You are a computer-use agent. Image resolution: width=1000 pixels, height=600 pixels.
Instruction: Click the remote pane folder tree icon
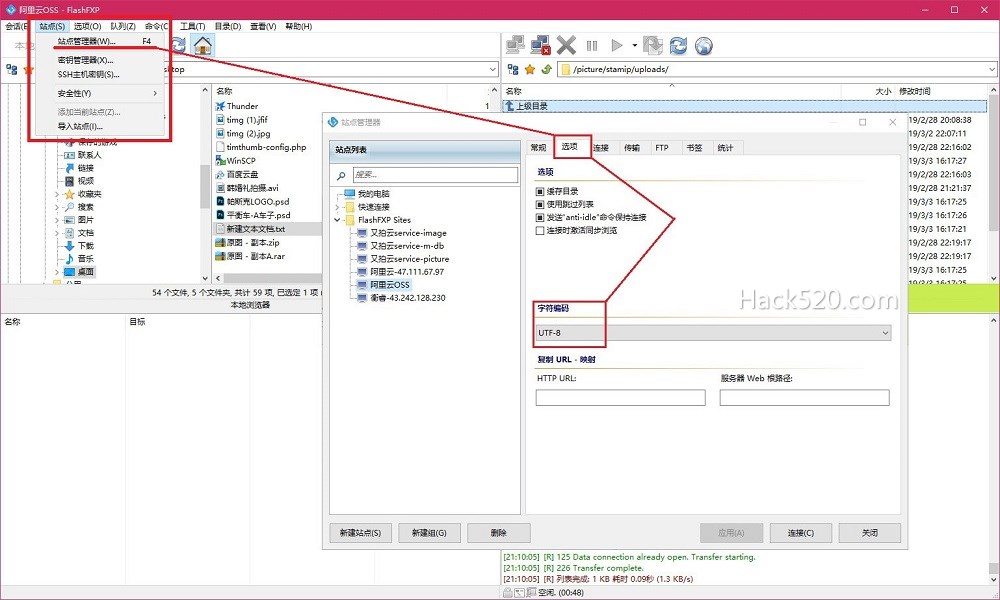click(x=513, y=69)
